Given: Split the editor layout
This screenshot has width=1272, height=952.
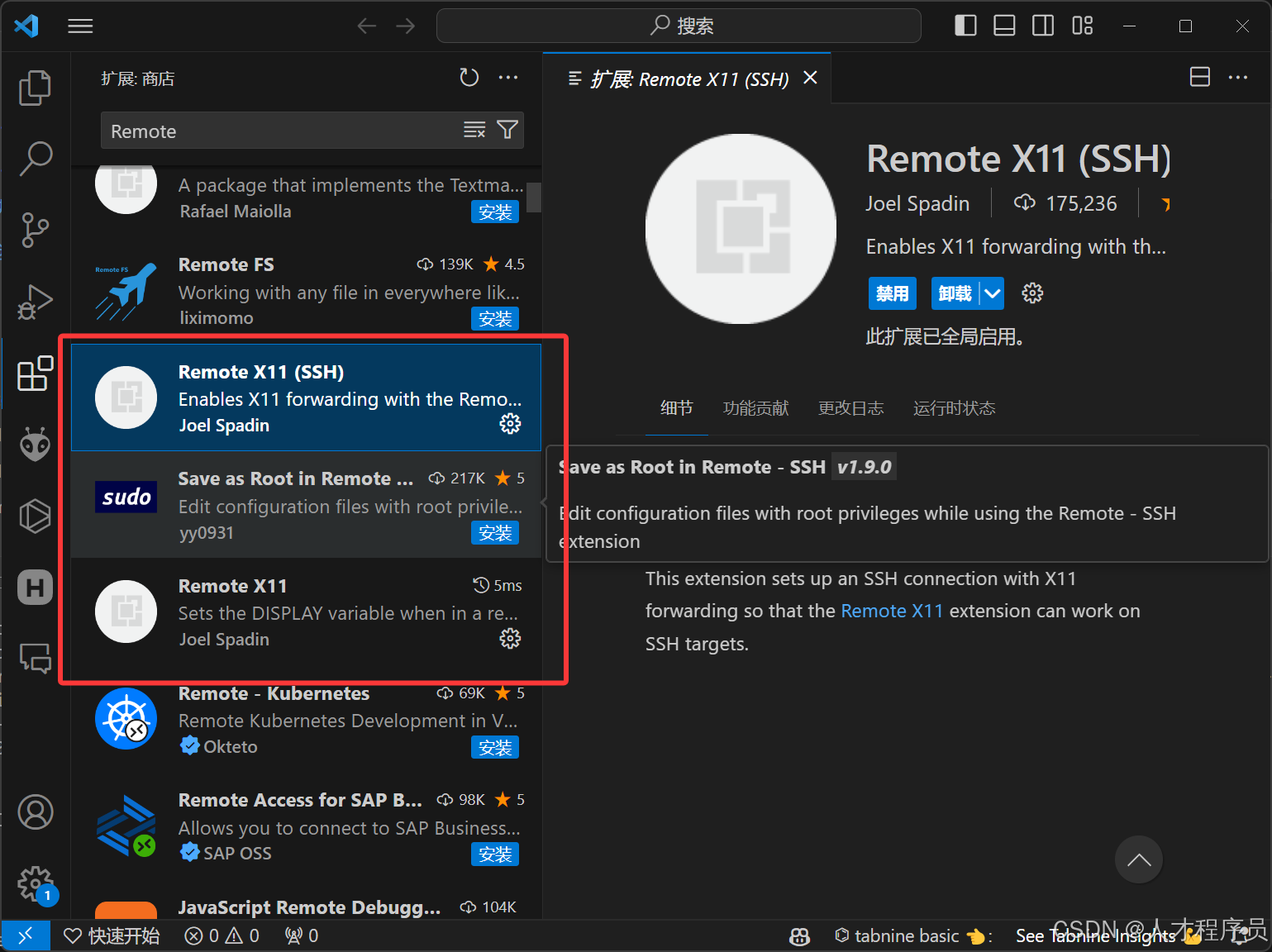Looking at the screenshot, I should (1199, 78).
